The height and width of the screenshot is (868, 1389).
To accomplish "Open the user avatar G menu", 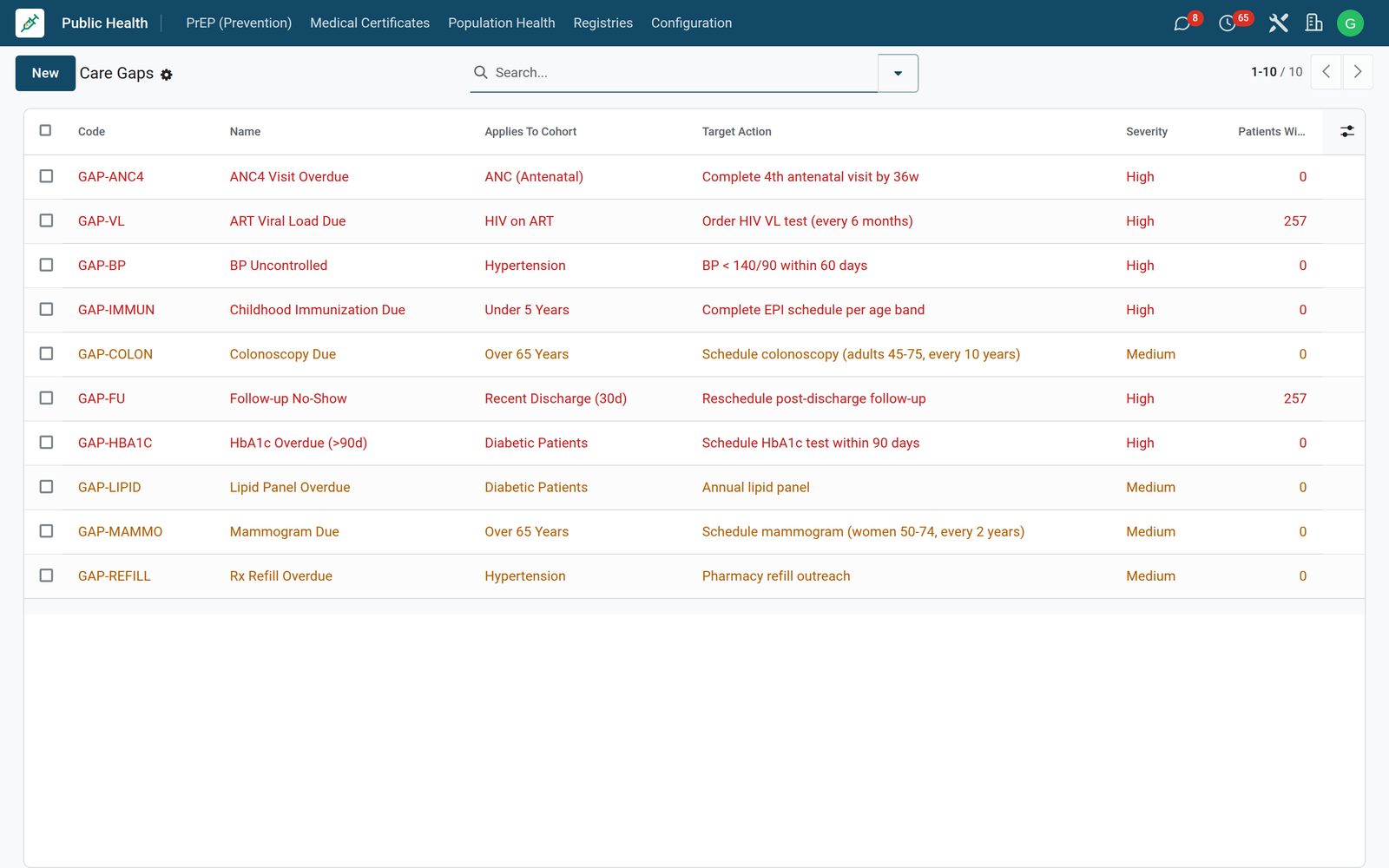I will tap(1350, 23).
